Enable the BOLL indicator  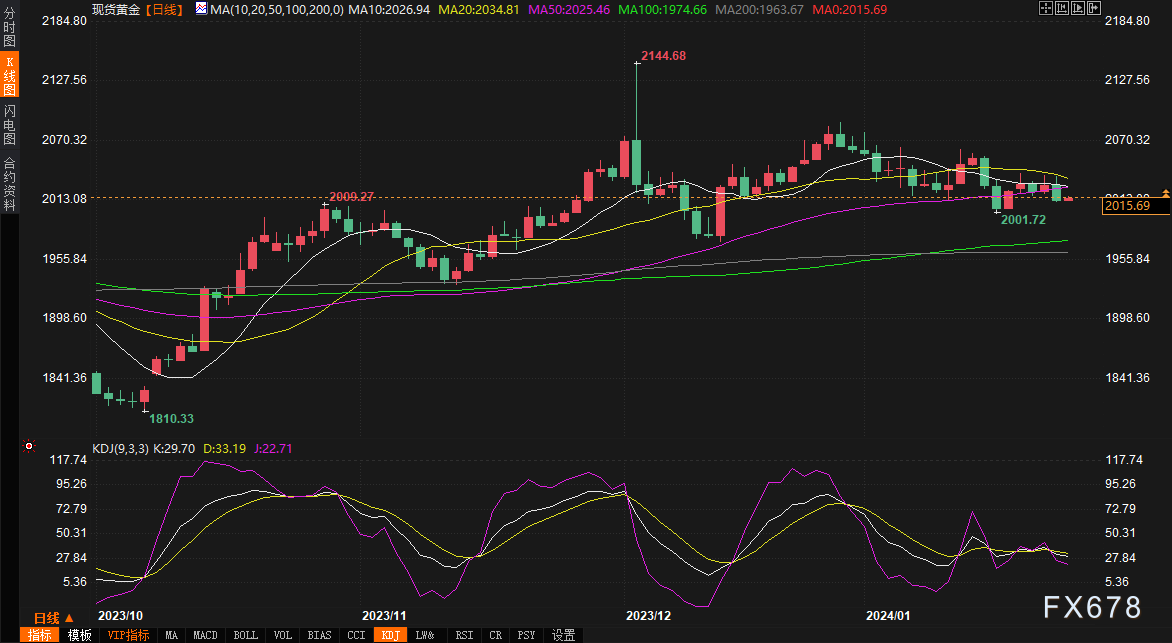pyautogui.click(x=245, y=635)
